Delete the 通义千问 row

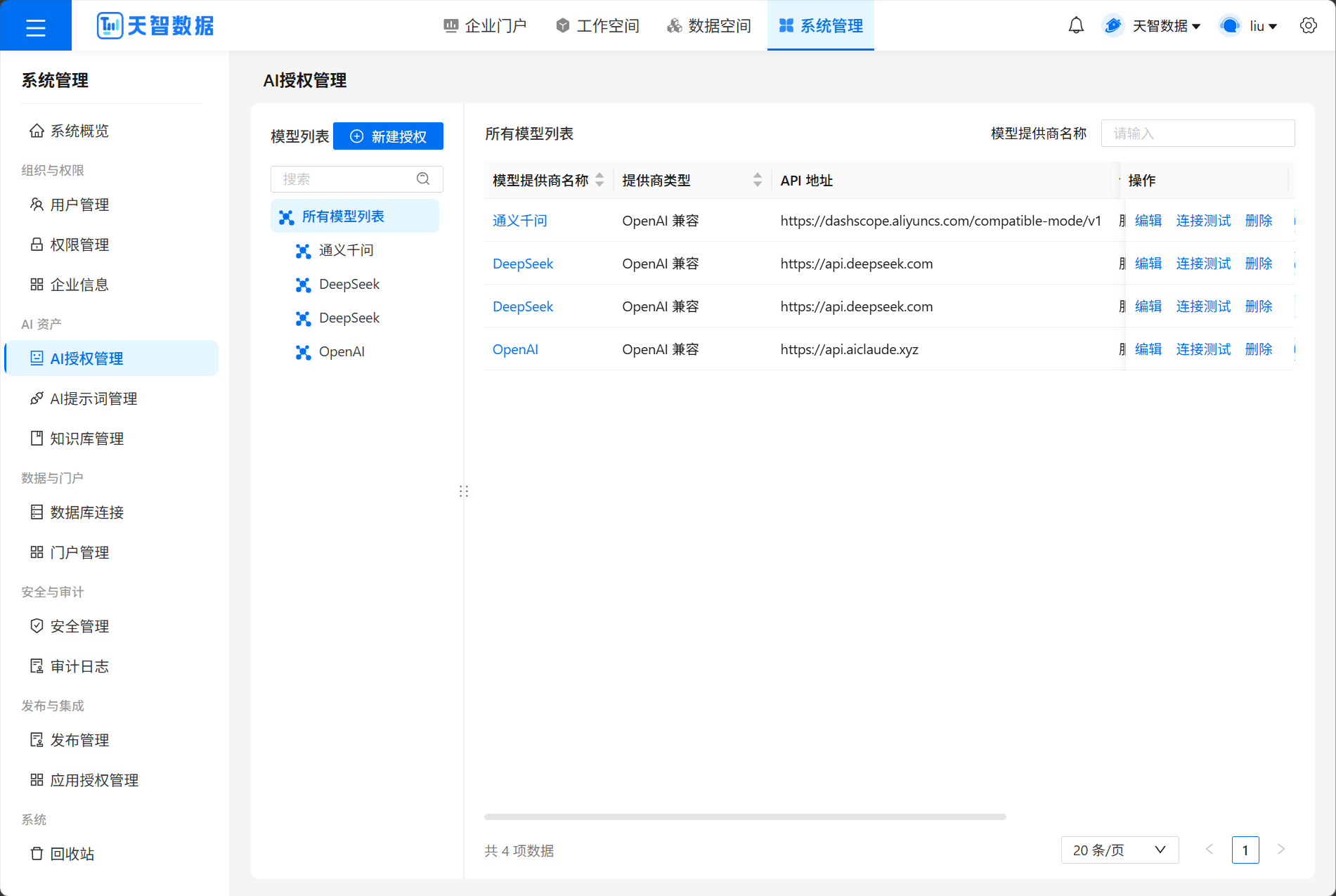pyautogui.click(x=1259, y=221)
